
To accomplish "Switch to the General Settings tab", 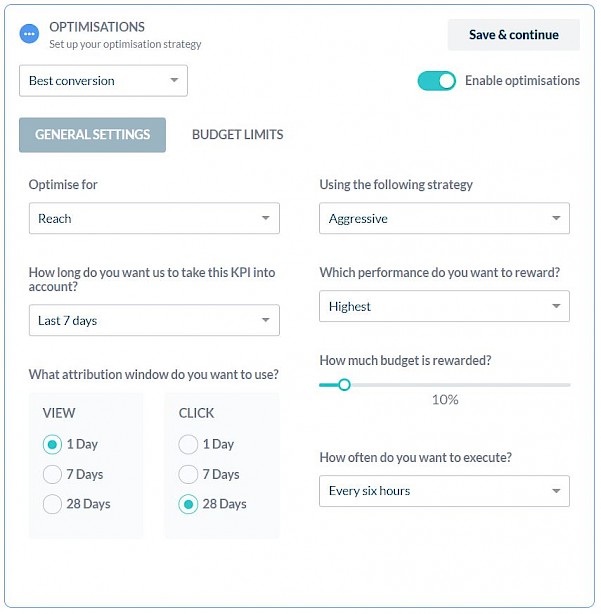I will pyautogui.click(x=92, y=135).
